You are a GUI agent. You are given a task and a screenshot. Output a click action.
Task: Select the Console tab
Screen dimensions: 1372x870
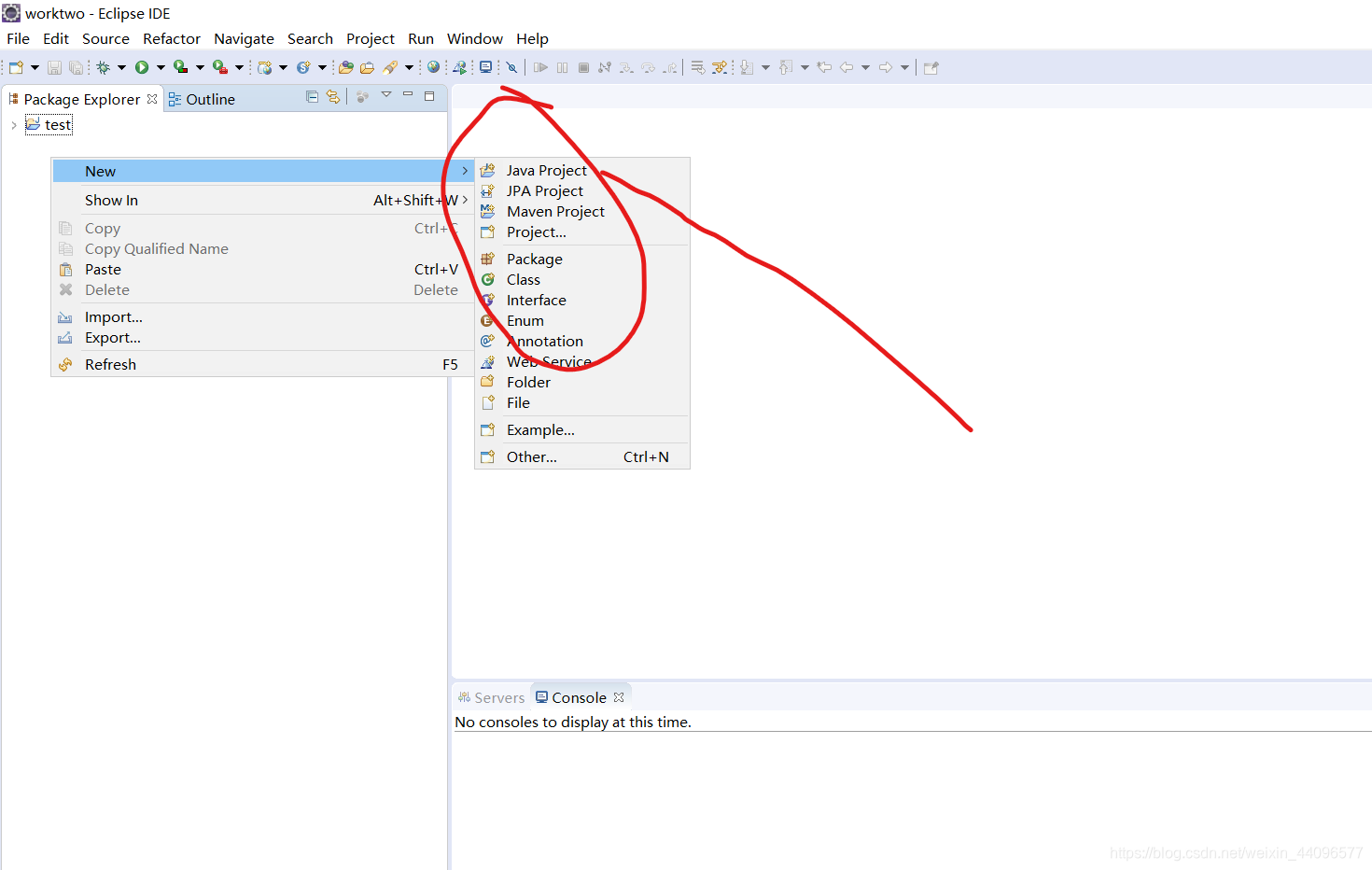coord(571,697)
